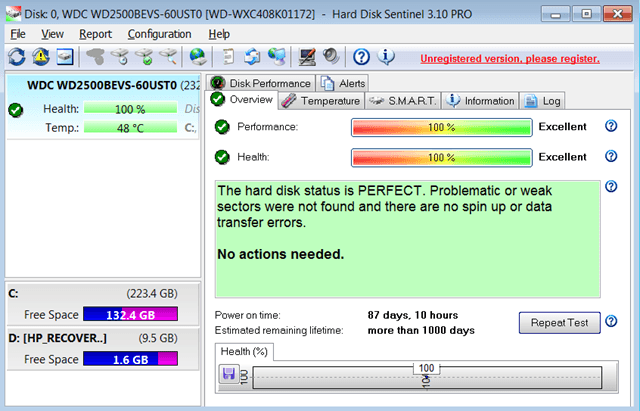This screenshot has height=411, width=640.
Task: Switch to the Information tab
Action: pyautogui.click(x=480, y=101)
